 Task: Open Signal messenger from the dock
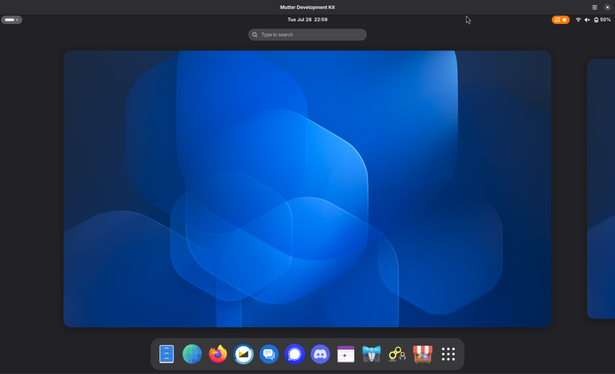(295, 354)
